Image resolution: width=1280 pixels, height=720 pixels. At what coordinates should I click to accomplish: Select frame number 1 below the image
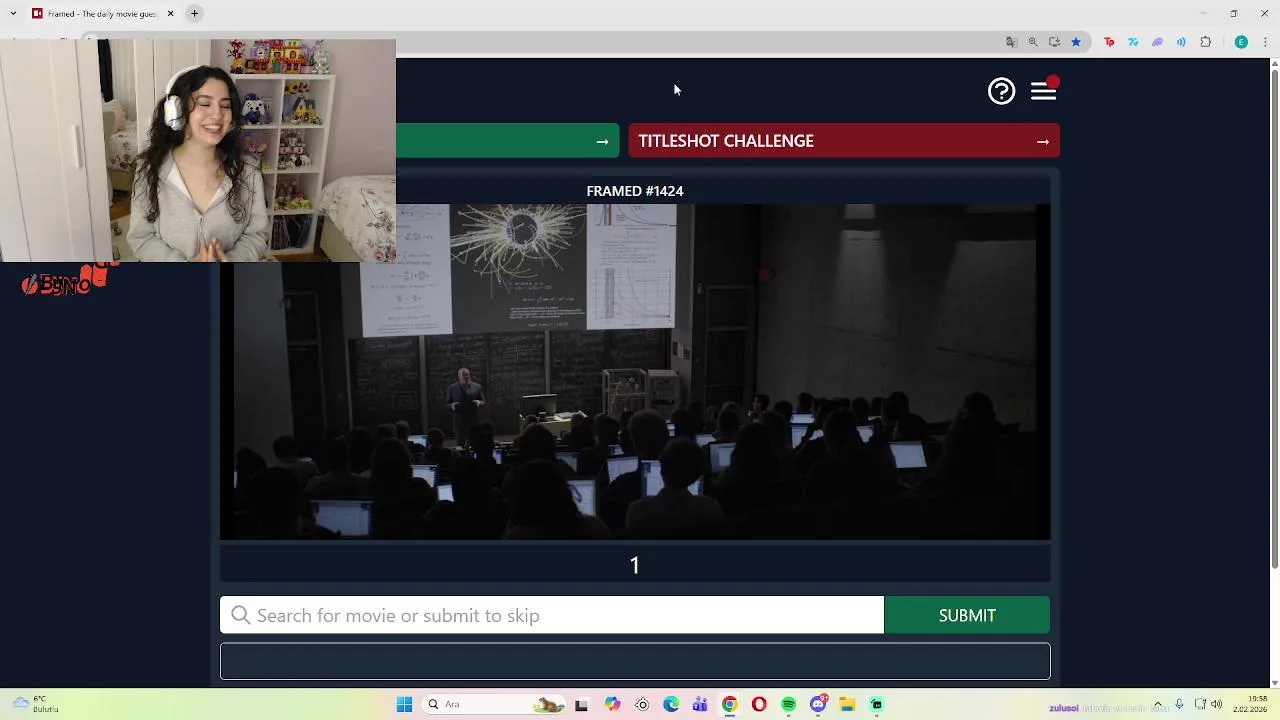634,565
